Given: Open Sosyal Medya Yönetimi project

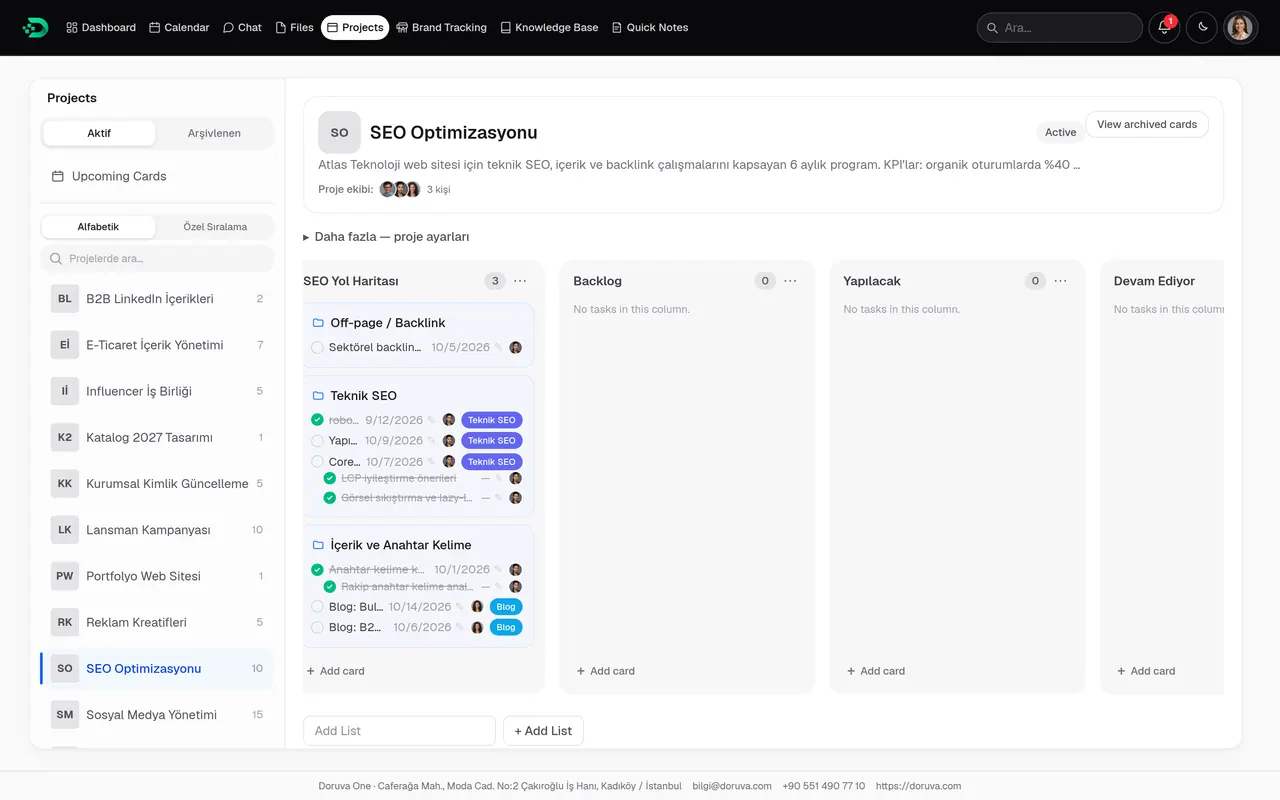Looking at the screenshot, I should [x=157, y=715].
